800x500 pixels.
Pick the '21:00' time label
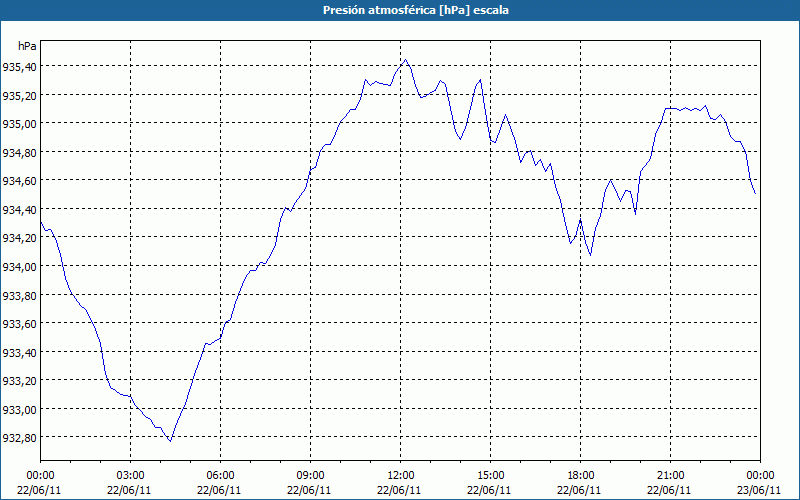pos(670,476)
